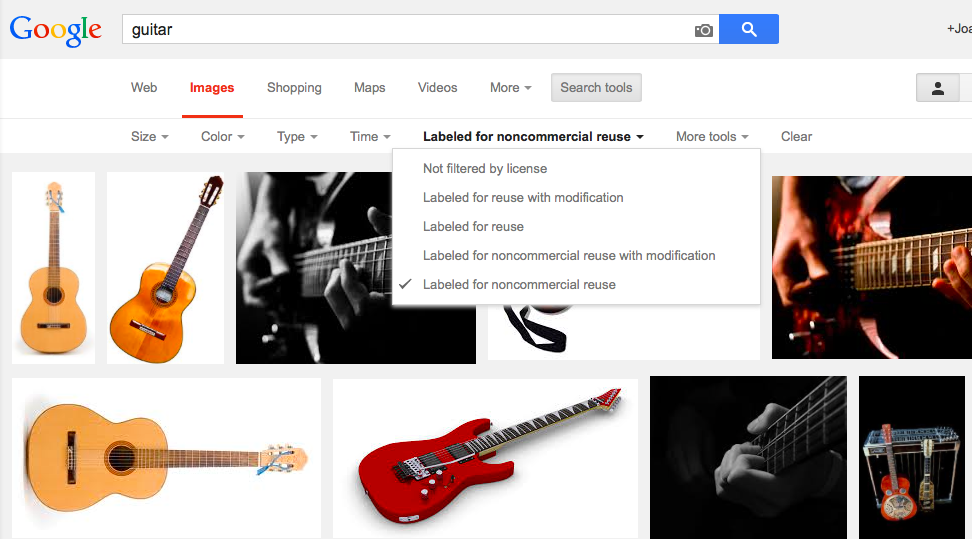Click Clear to reset filters
Image resolution: width=972 pixels, height=539 pixels.
coord(796,137)
